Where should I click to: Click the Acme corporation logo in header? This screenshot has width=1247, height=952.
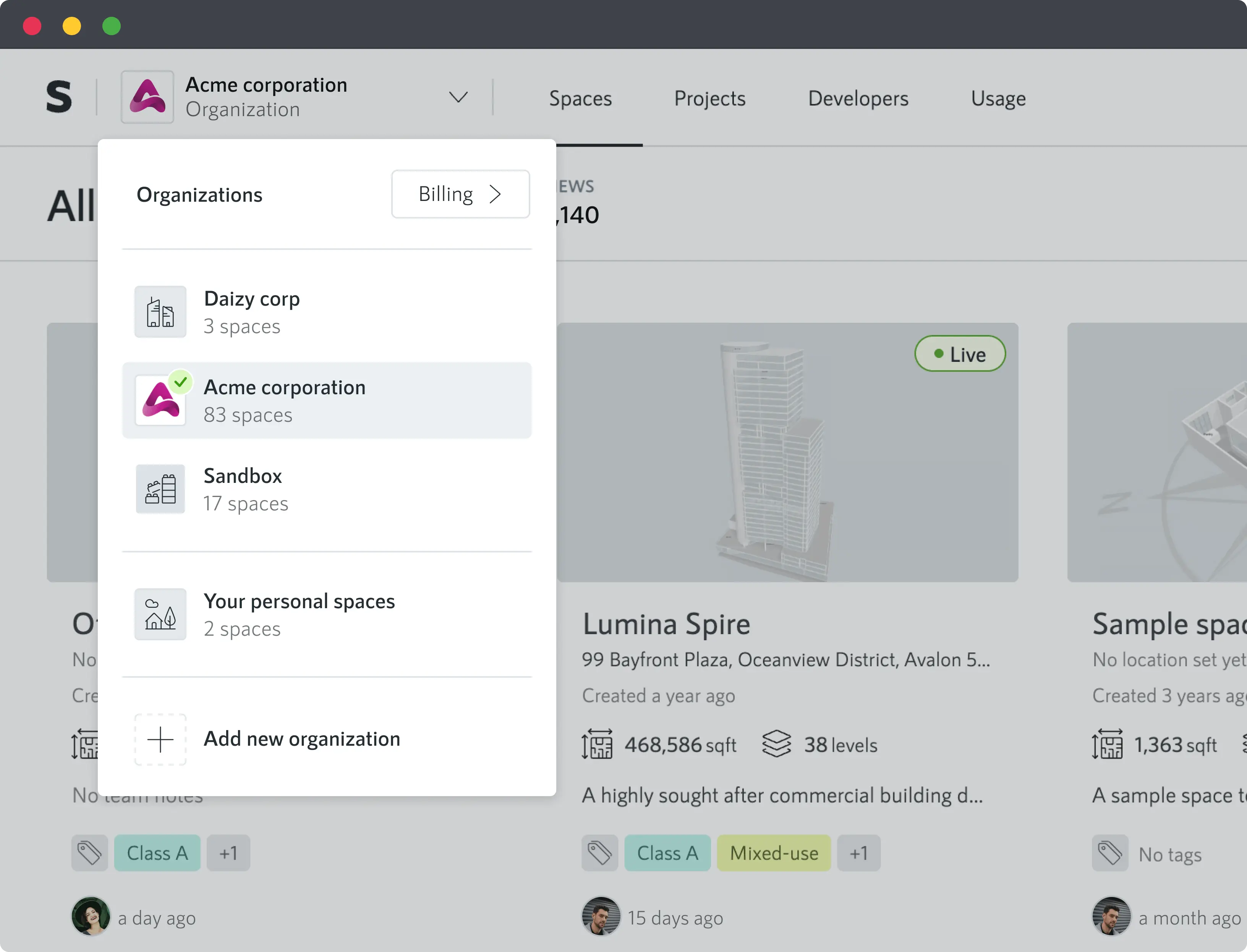(x=147, y=97)
